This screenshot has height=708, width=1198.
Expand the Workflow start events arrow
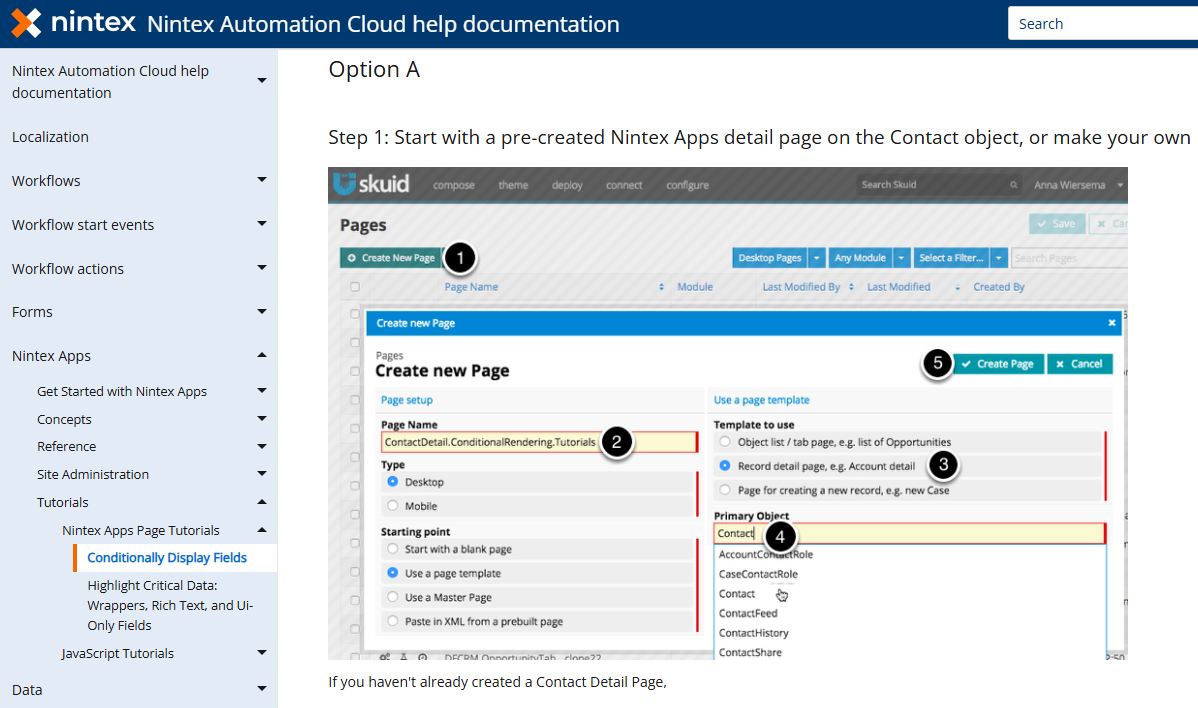pyautogui.click(x=262, y=224)
